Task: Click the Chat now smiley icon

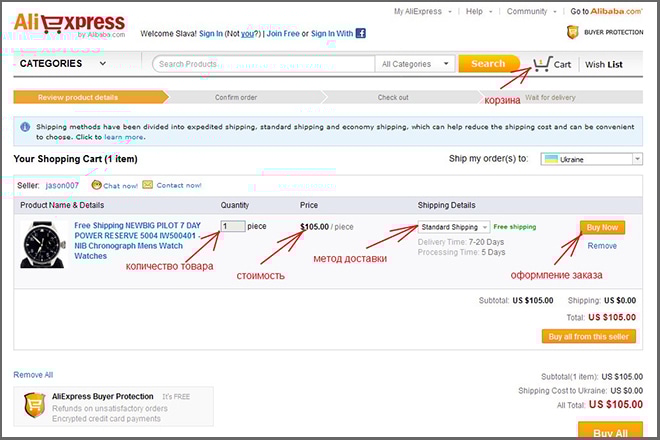Action: click(96, 185)
